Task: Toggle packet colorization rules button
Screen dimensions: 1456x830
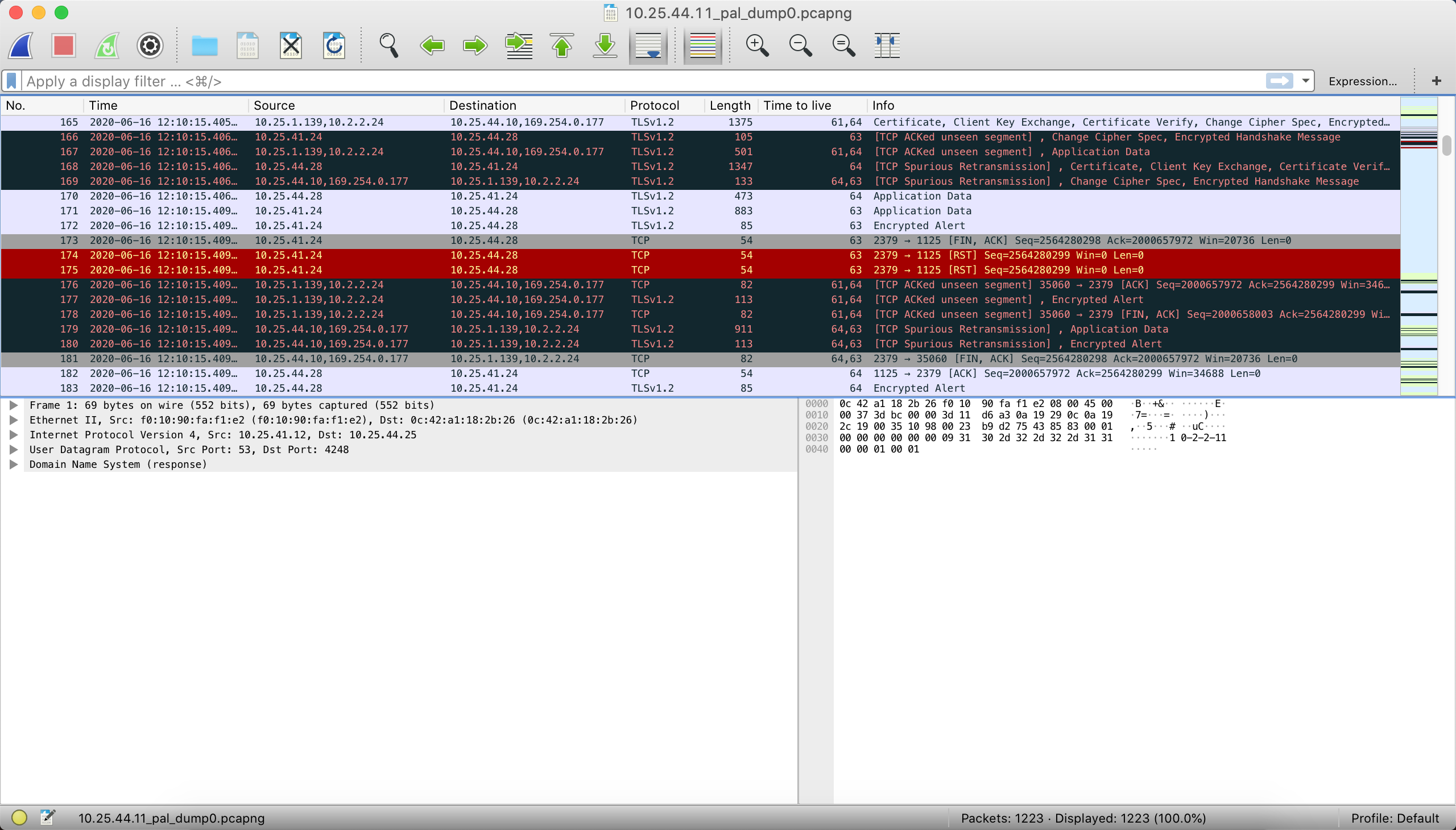Action: coord(702,45)
